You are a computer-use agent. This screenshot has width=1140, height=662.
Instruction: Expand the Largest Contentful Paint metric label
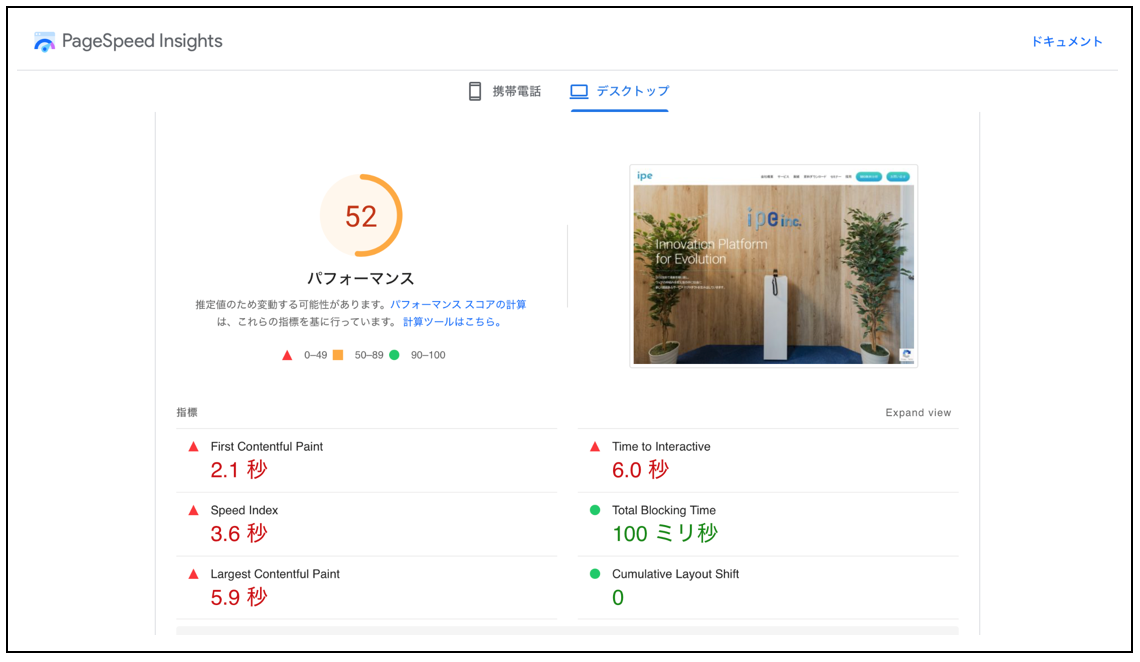point(275,574)
